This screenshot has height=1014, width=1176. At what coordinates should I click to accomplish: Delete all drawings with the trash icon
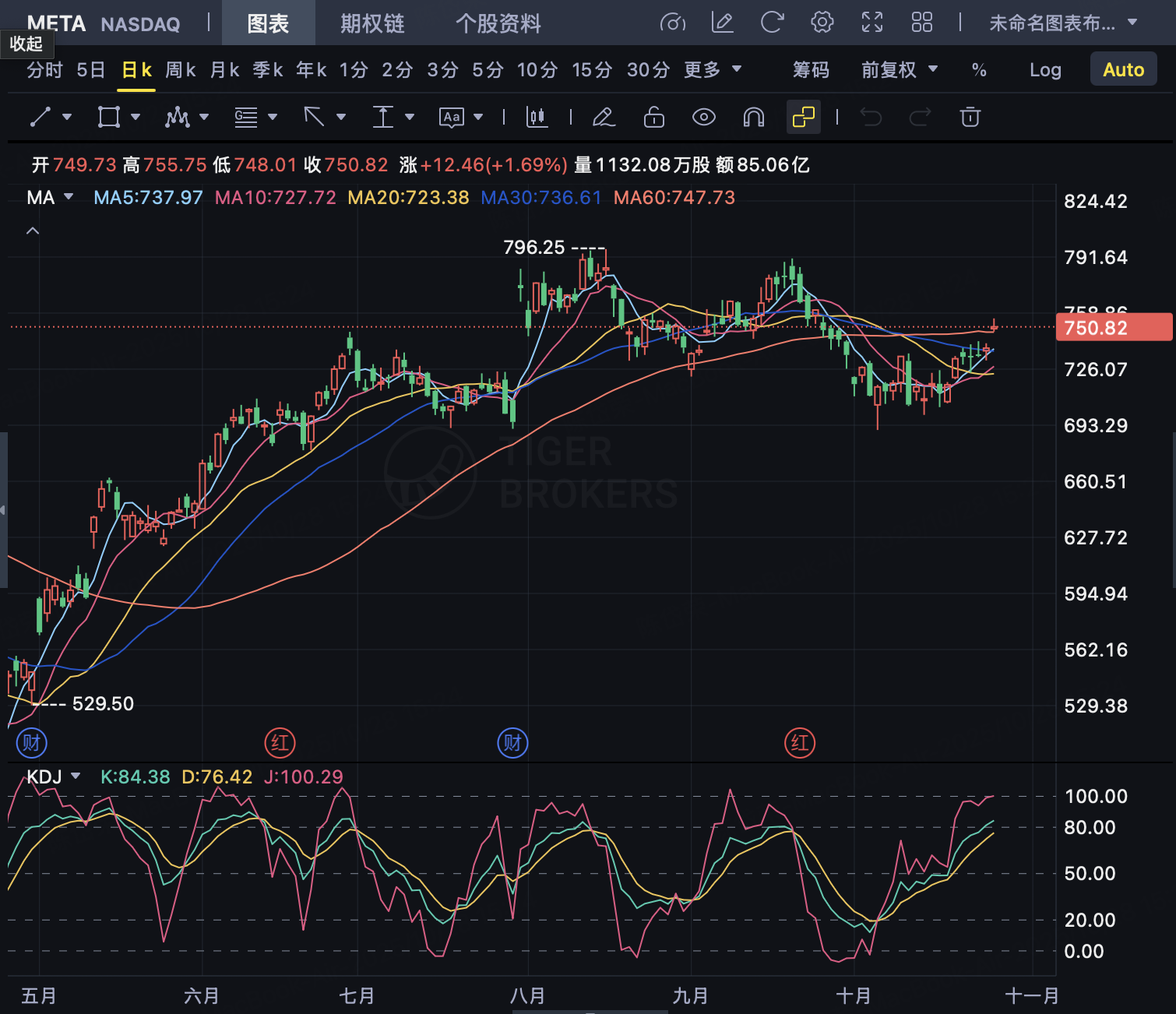pyautogui.click(x=970, y=117)
